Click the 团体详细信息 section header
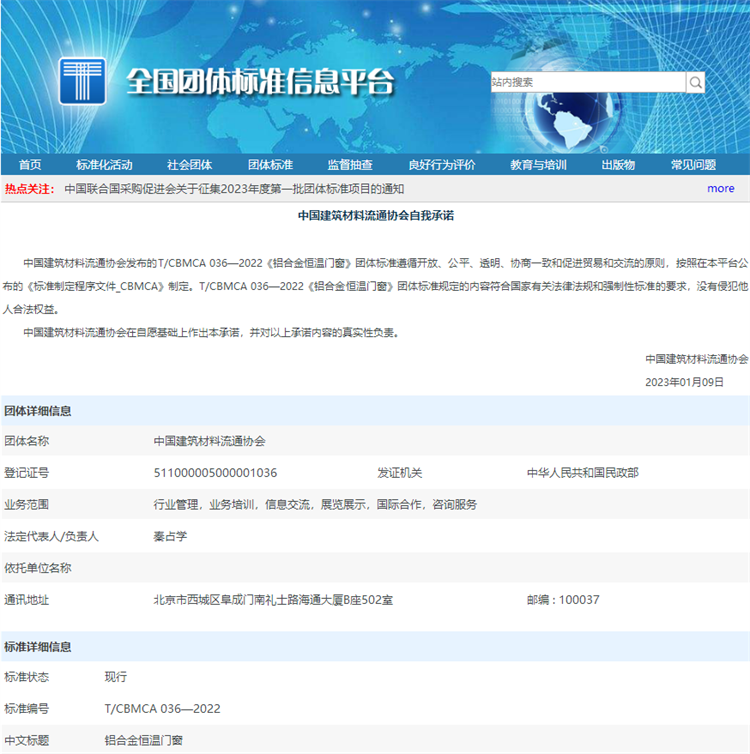 tap(38, 411)
